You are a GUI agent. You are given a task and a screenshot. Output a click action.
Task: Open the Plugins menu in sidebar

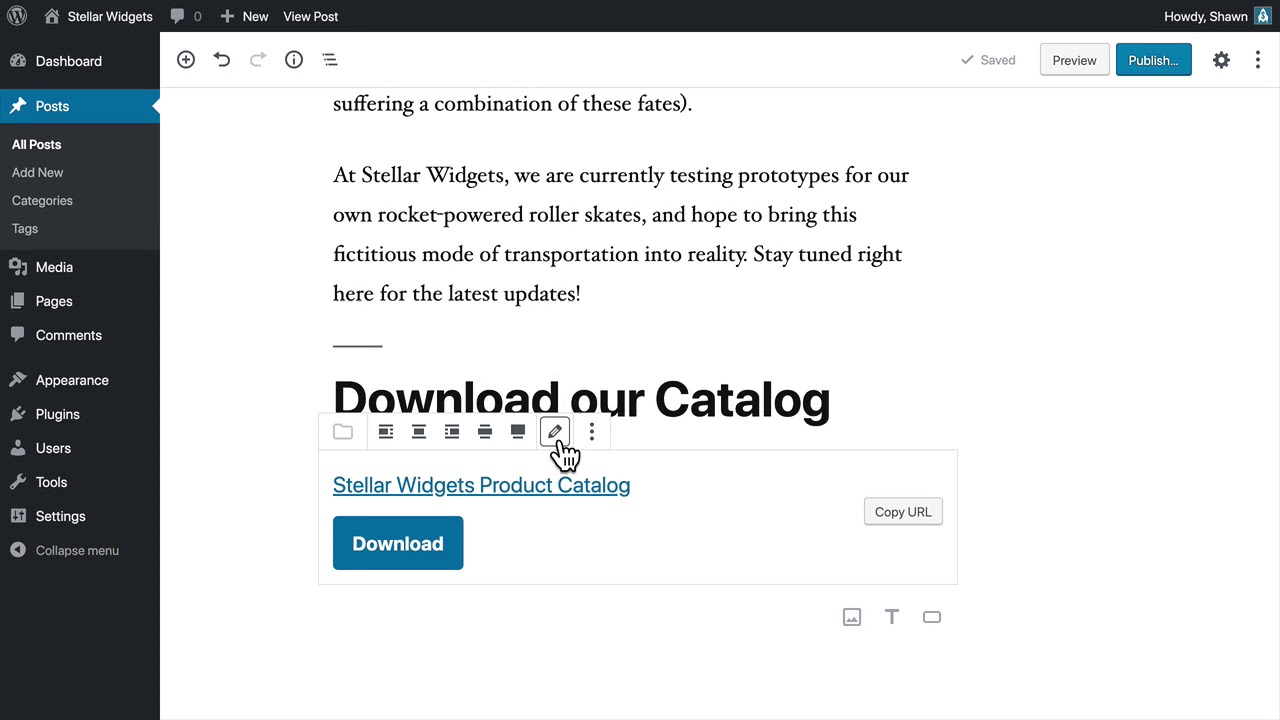57,414
